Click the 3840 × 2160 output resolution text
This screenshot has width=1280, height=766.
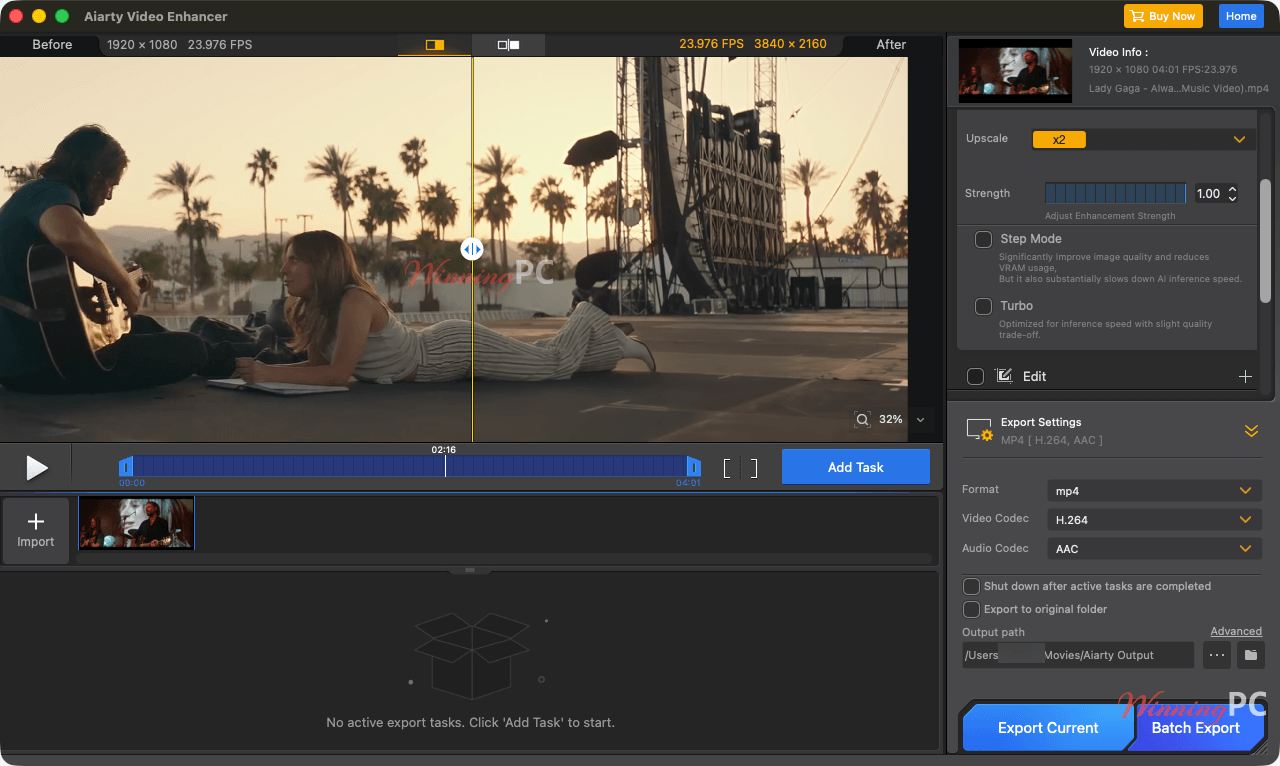pyautogui.click(x=790, y=44)
